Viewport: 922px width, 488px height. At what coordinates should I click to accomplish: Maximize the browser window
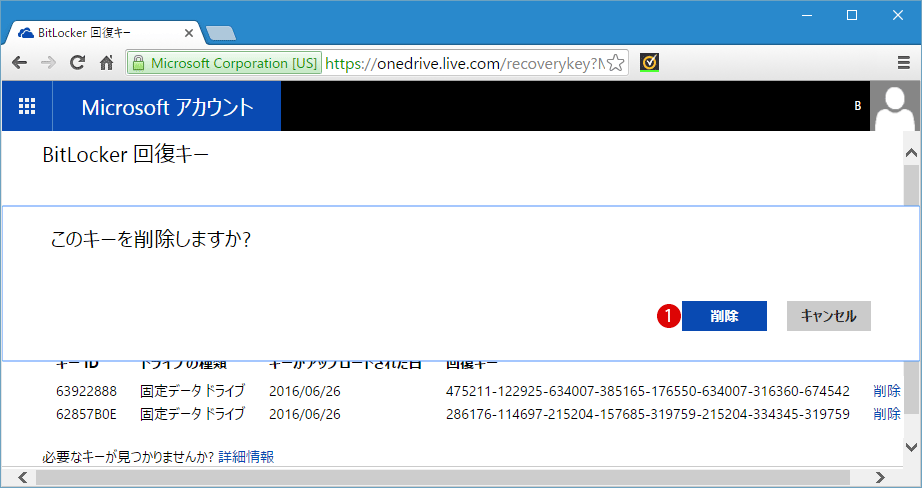(x=851, y=15)
